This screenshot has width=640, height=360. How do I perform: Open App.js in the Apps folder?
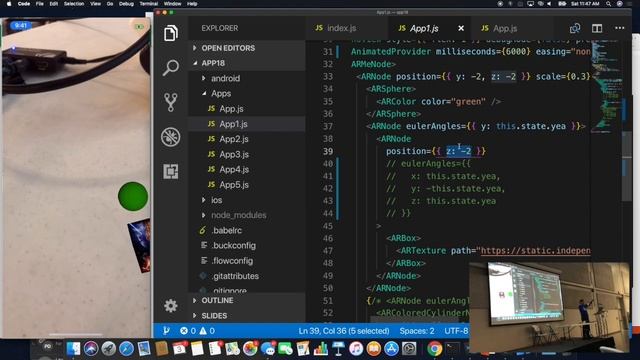(x=247, y=109)
